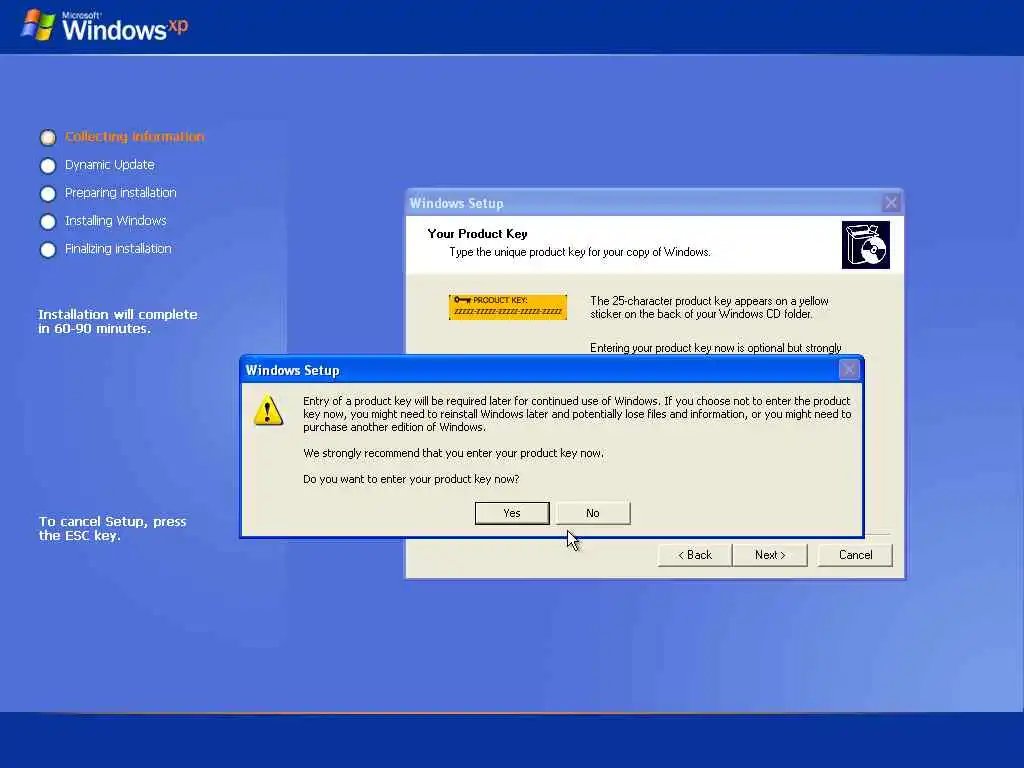Close the product key warning dialog
1024x768 pixels.
pos(849,370)
